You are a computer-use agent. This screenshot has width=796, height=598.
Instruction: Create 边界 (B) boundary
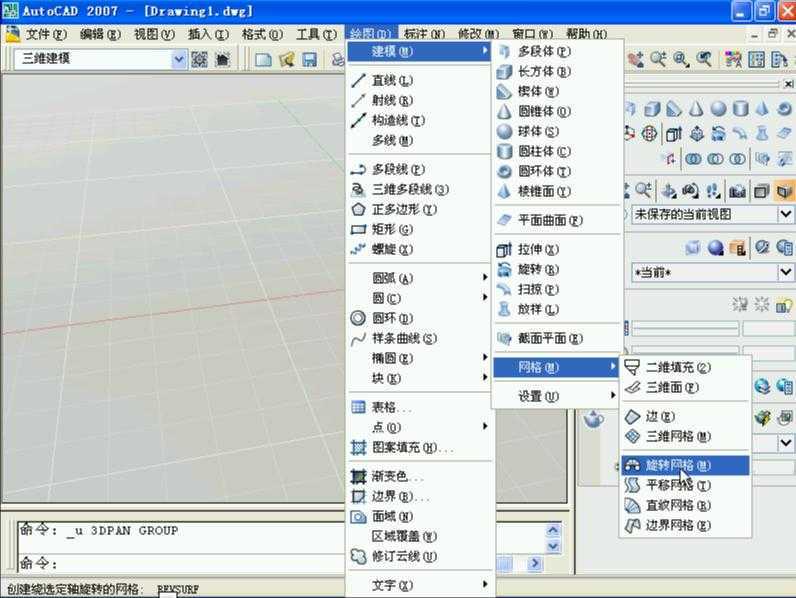click(419, 496)
